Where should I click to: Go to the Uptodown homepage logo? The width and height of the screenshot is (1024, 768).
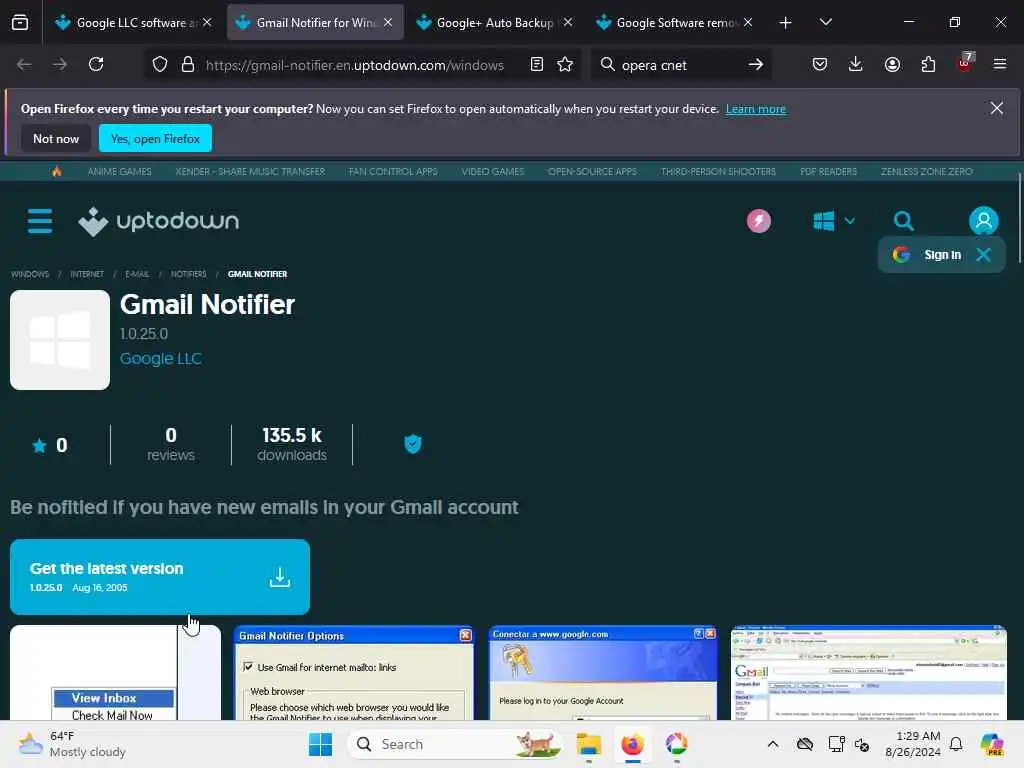[159, 221]
